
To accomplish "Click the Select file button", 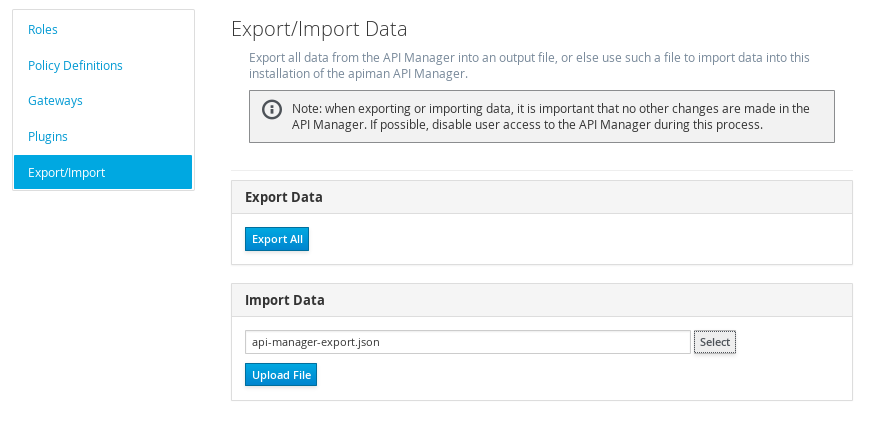I will pyautogui.click(x=715, y=342).
